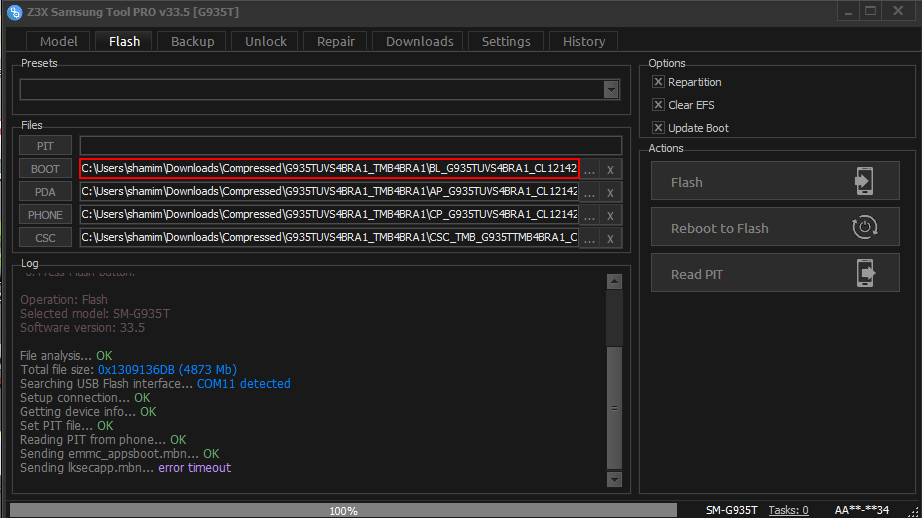The height and width of the screenshot is (518, 922).
Task: Click the BOOT file path field
Action: click(329, 169)
